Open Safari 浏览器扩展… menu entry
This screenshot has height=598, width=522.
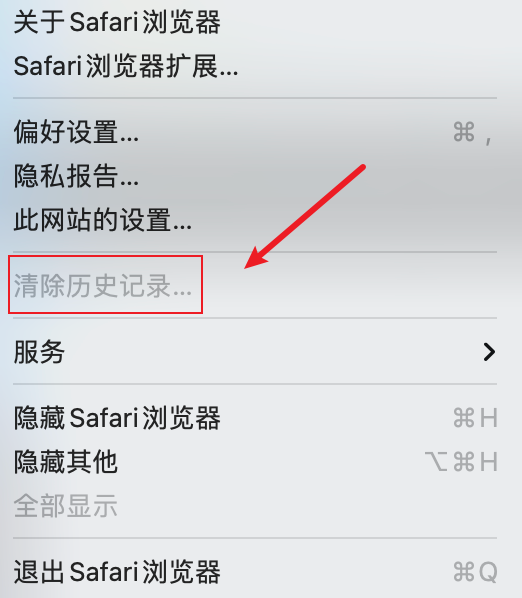pos(255,66)
